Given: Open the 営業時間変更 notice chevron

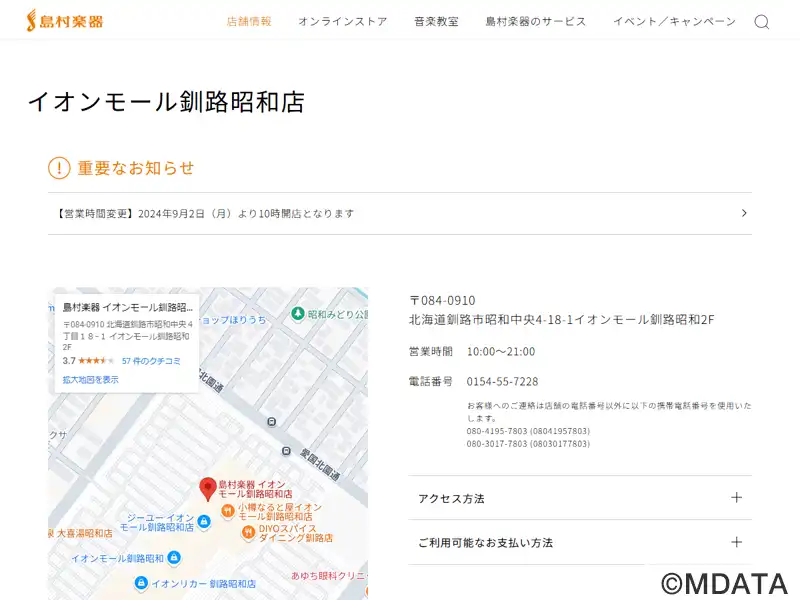Looking at the screenshot, I should pos(744,213).
